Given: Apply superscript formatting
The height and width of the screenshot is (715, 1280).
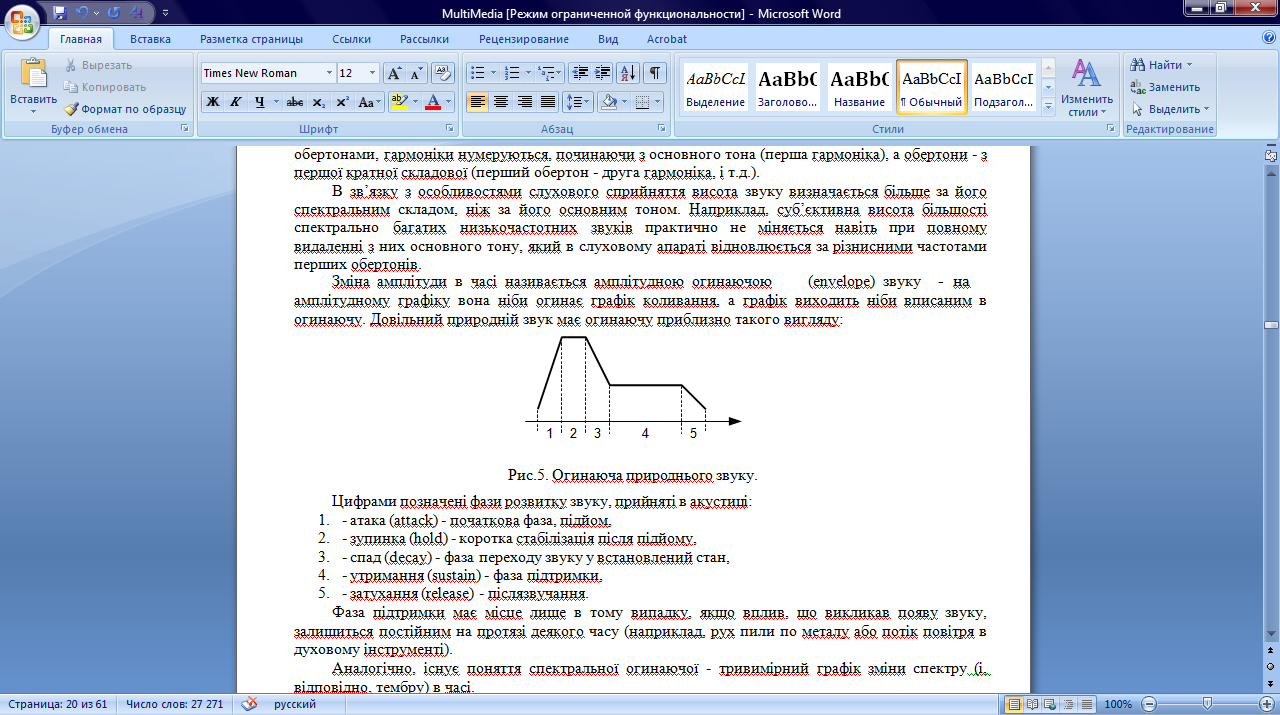Looking at the screenshot, I should 342,102.
